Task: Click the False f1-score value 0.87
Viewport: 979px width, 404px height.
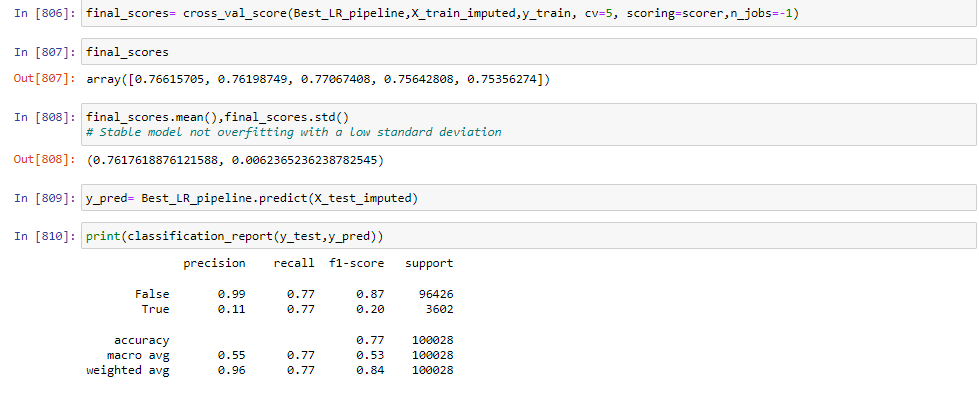Action: (x=370, y=294)
